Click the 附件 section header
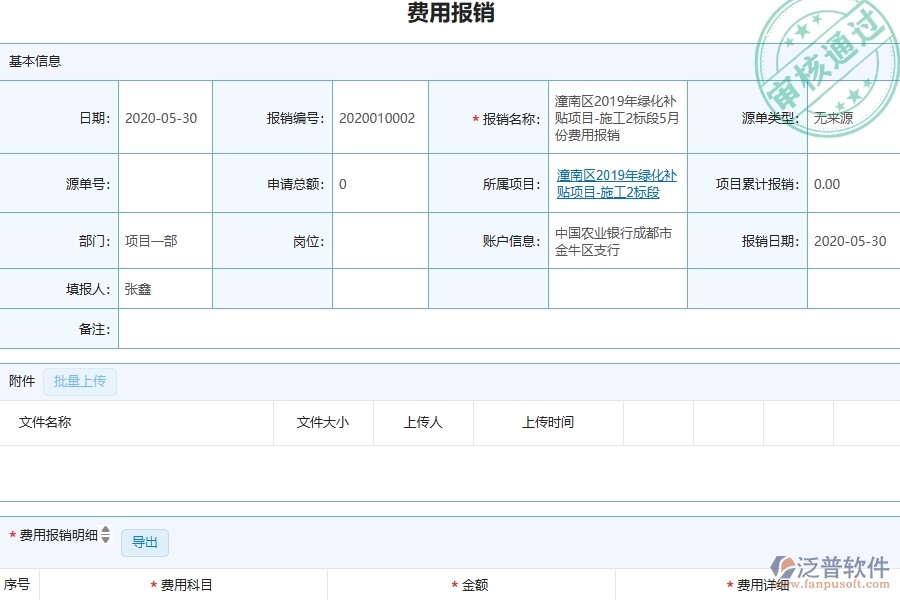 tap(20, 381)
